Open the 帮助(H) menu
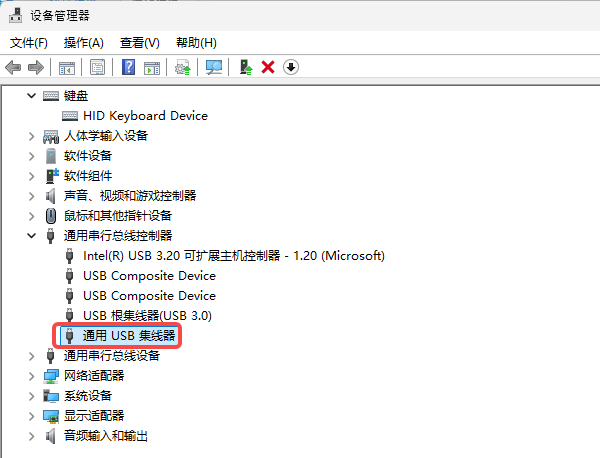 coord(196,42)
